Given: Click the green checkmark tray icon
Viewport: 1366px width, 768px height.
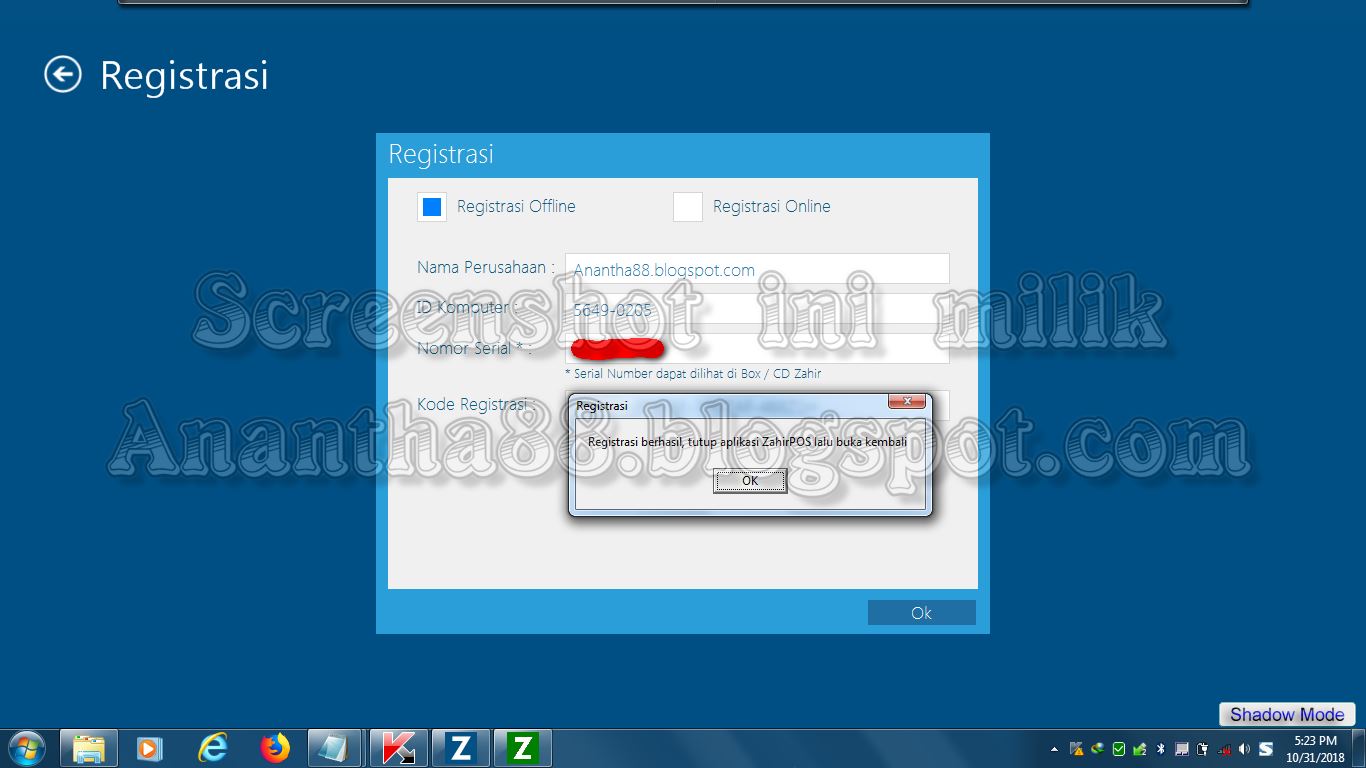Looking at the screenshot, I should pyautogui.click(x=1119, y=749).
